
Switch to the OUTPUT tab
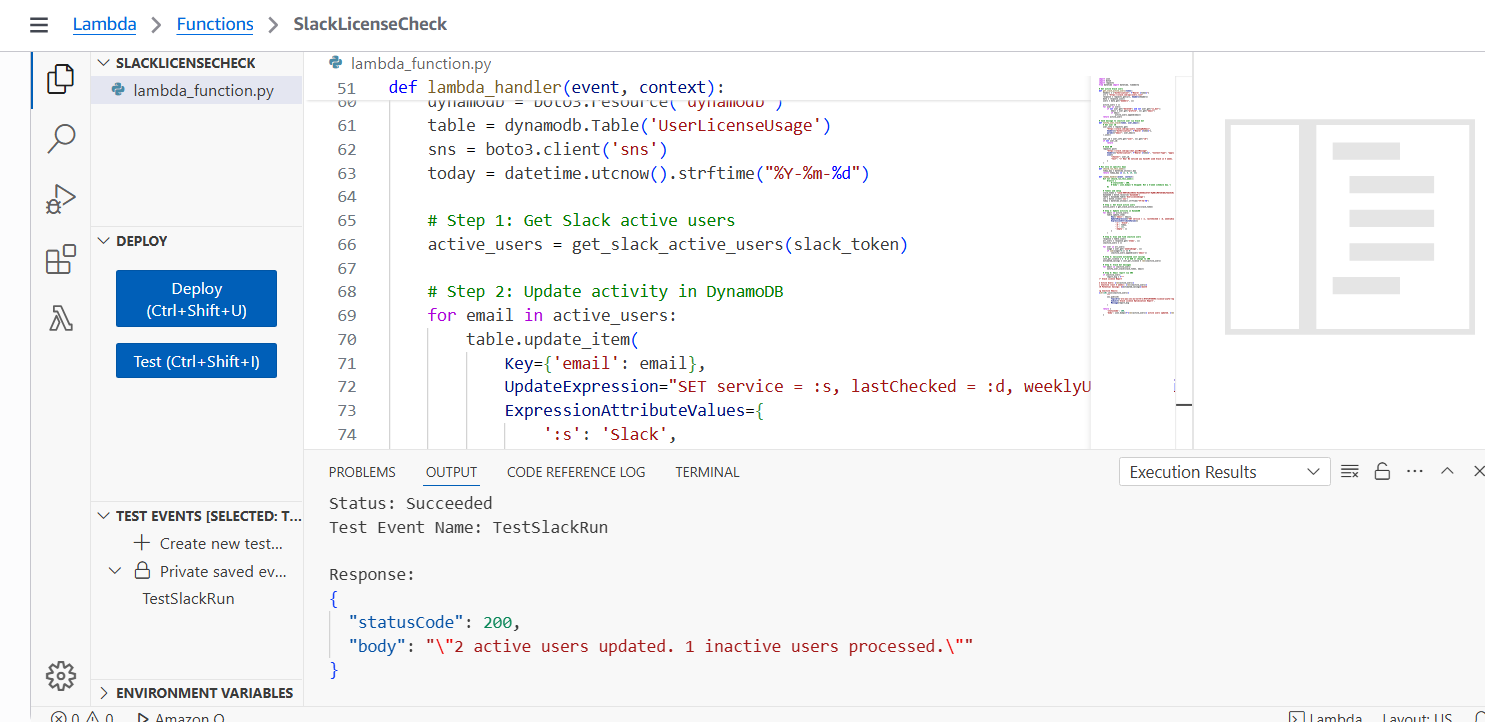point(451,472)
